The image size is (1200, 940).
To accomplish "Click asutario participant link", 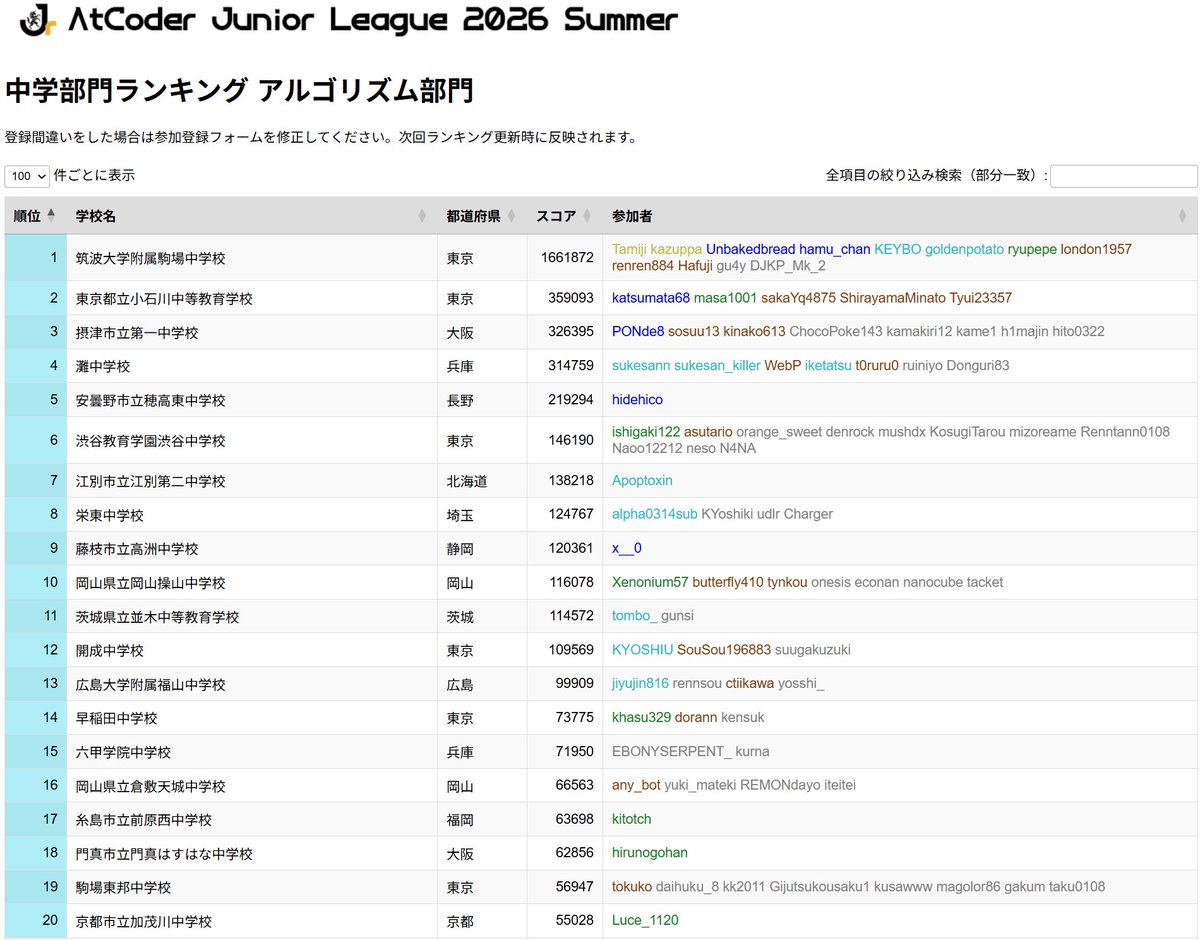I will [708, 432].
